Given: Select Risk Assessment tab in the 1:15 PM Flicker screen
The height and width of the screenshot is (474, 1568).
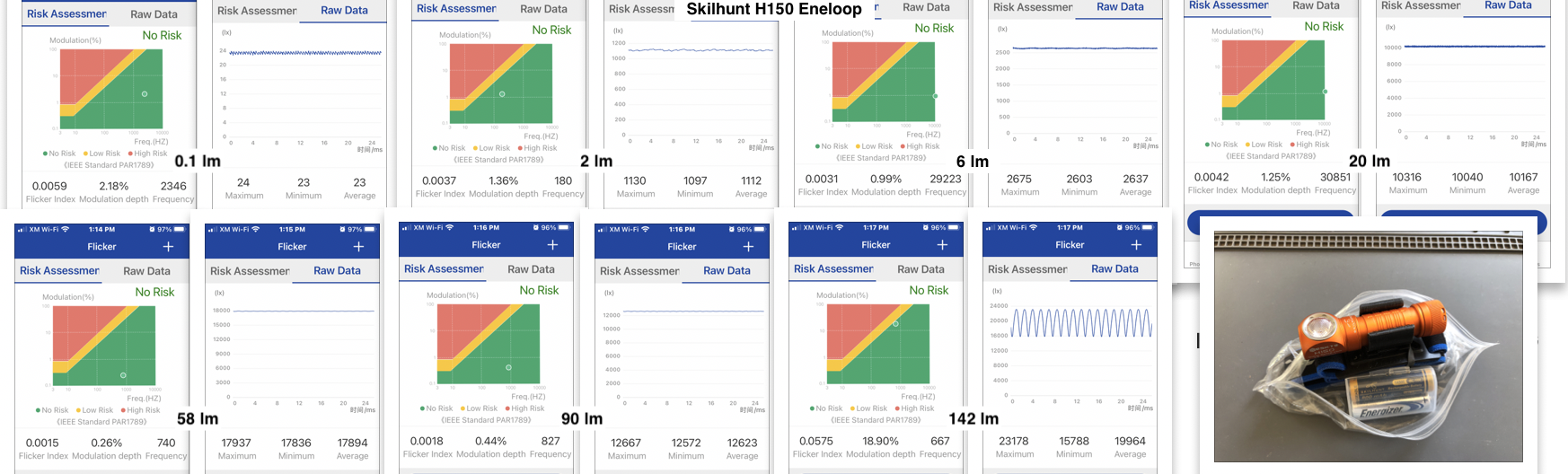Looking at the screenshot, I should click(250, 271).
